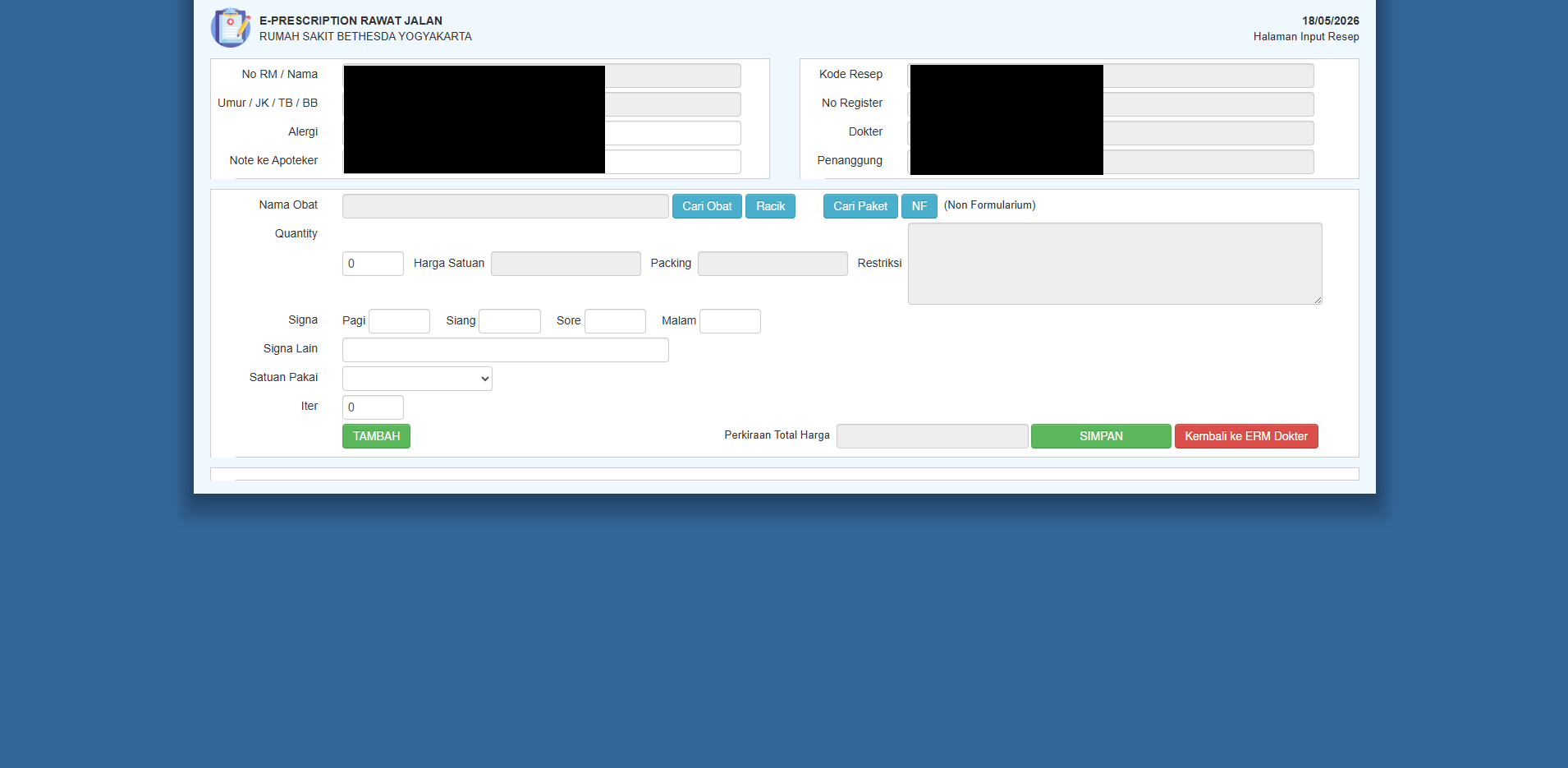Image resolution: width=1568 pixels, height=768 pixels.
Task: Click the Kode Resep field
Action: click(1111, 76)
